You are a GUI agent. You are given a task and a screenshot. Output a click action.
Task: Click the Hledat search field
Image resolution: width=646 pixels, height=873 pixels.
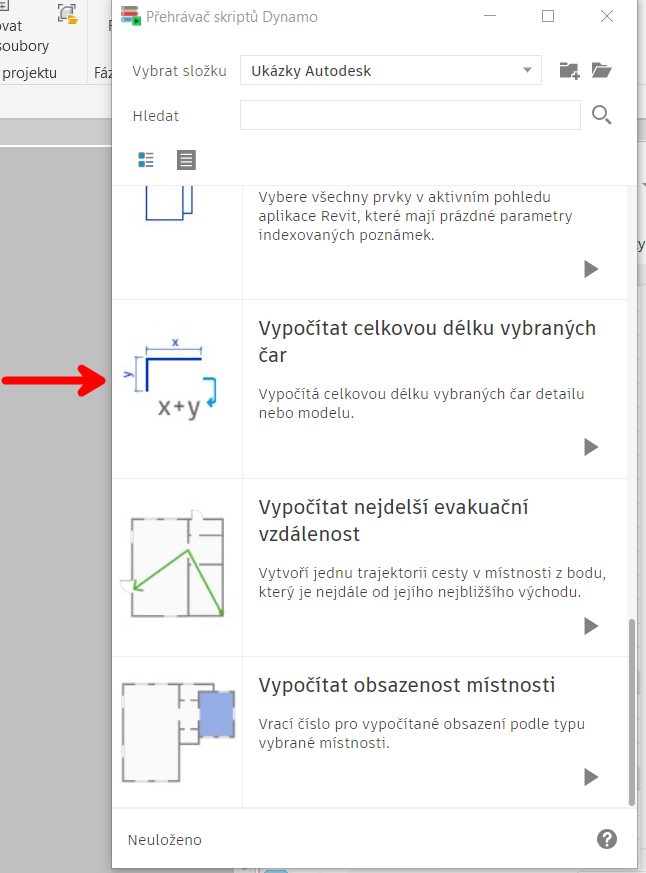pyautogui.click(x=410, y=115)
